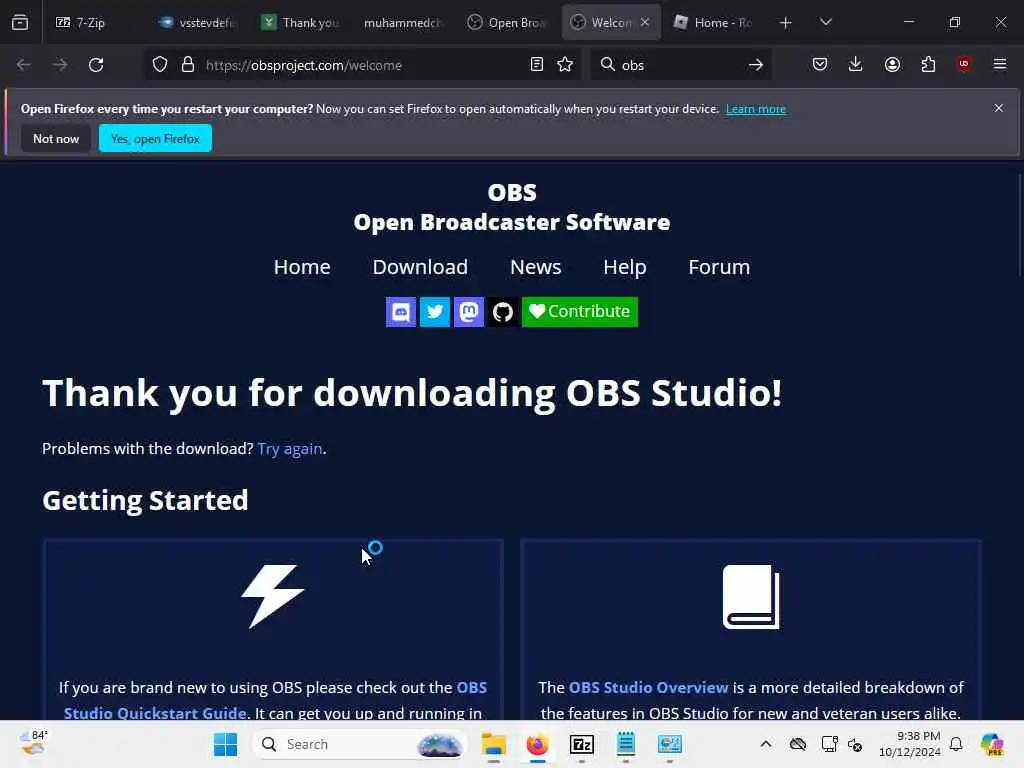Switch to the muhammedch tab
Viewport: 1024px width, 768px height.
click(x=402, y=22)
